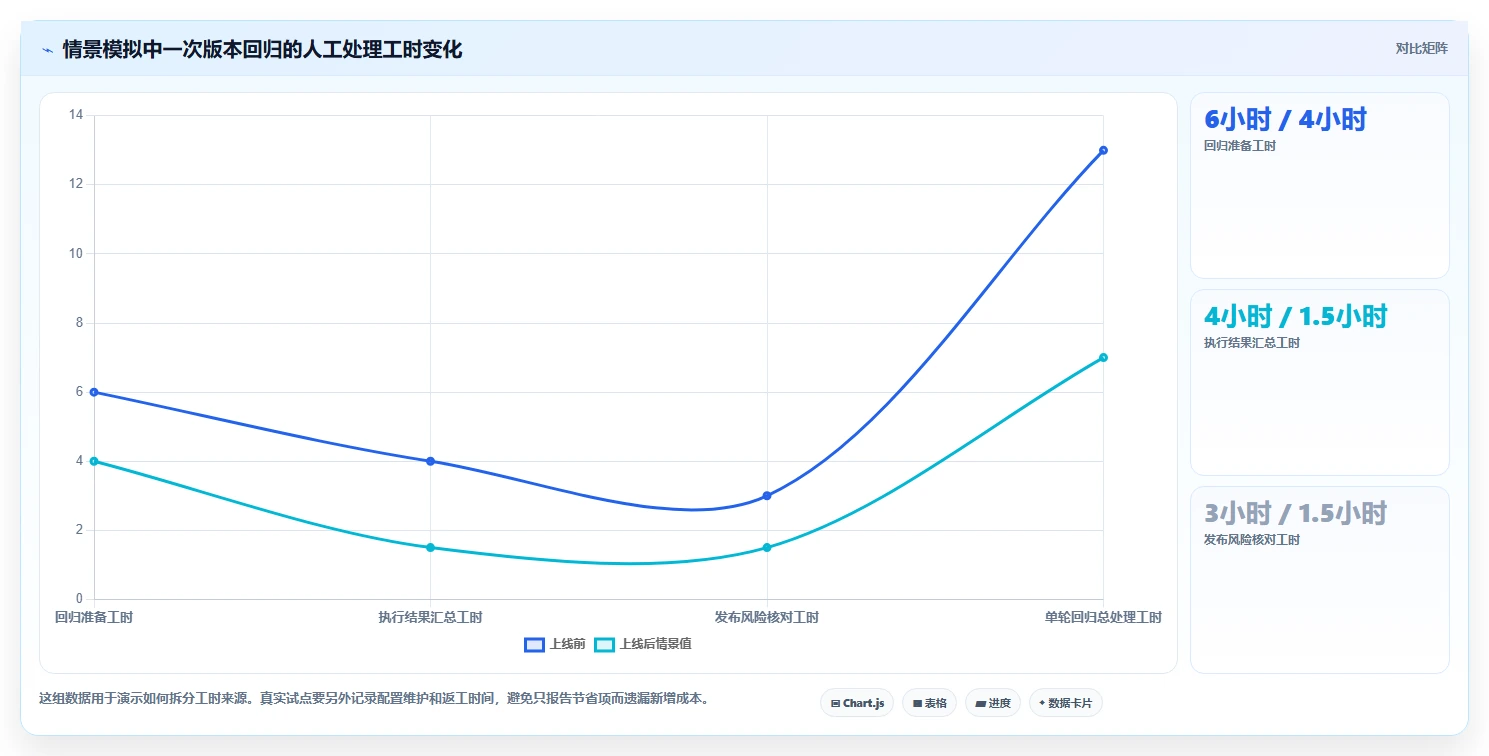Select the Chart.js chip

[x=857, y=703]
